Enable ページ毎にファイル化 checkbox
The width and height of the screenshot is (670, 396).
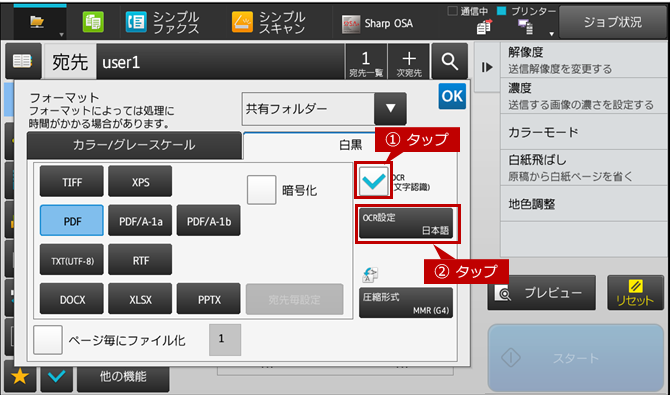(x=48, y=340)
